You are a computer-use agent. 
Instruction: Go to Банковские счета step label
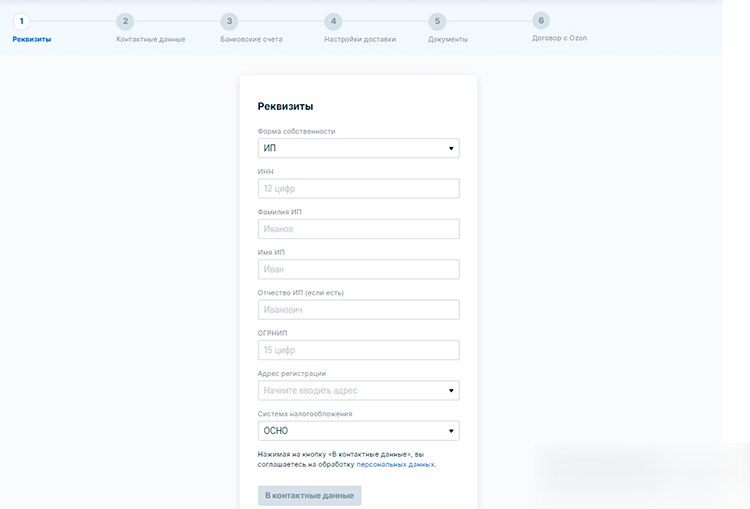pos(251,40)
